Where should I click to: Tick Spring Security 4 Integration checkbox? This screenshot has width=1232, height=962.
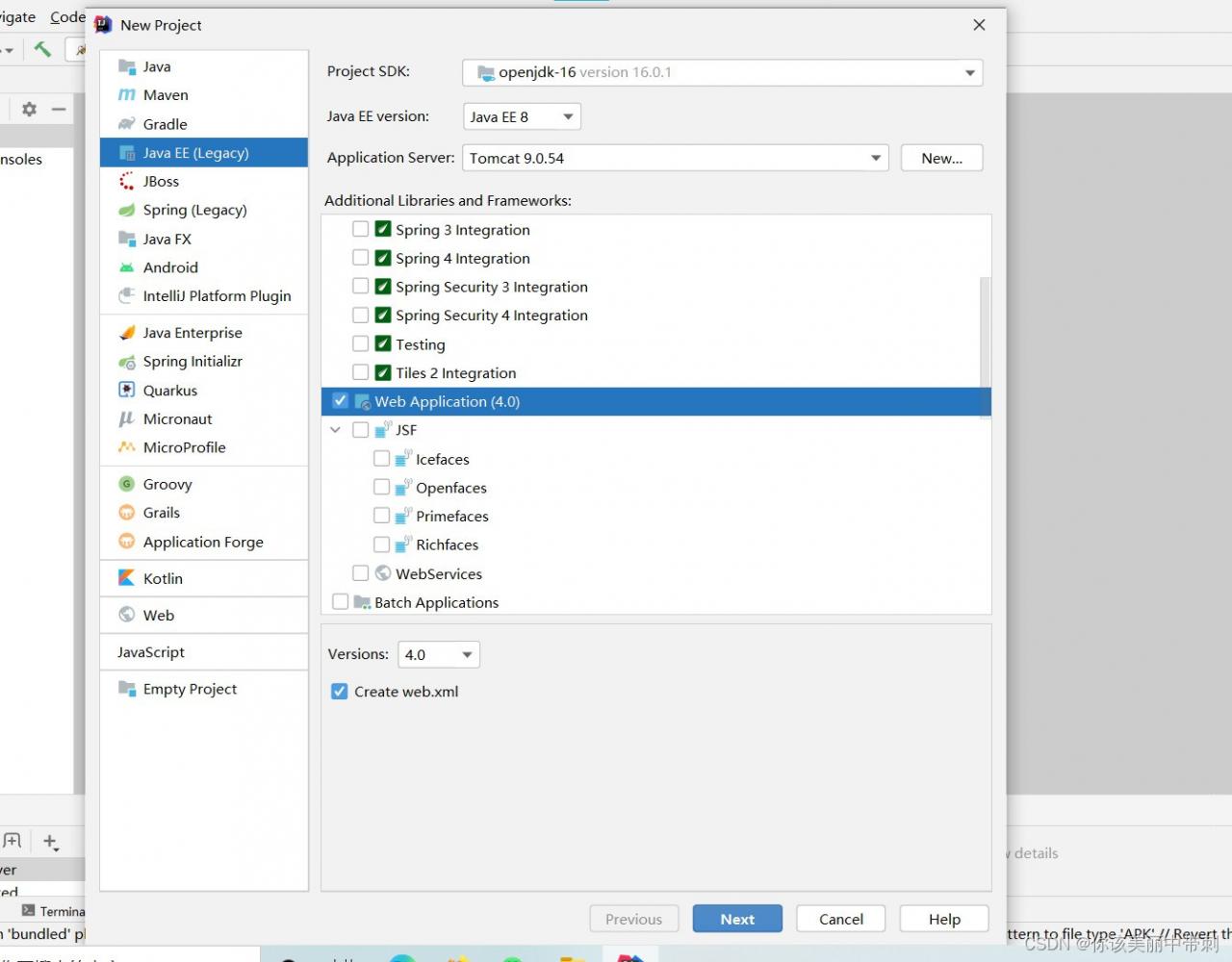click(361, 315)
